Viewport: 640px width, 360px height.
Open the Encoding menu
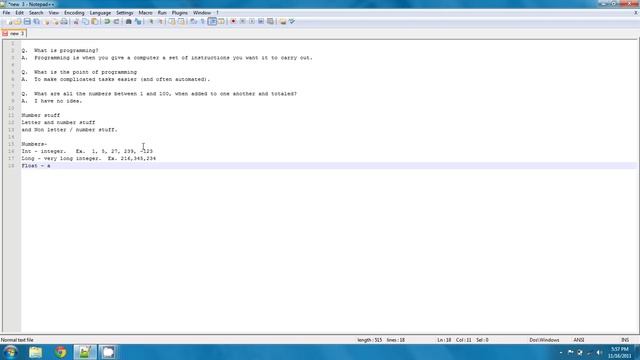coord(74,13)
